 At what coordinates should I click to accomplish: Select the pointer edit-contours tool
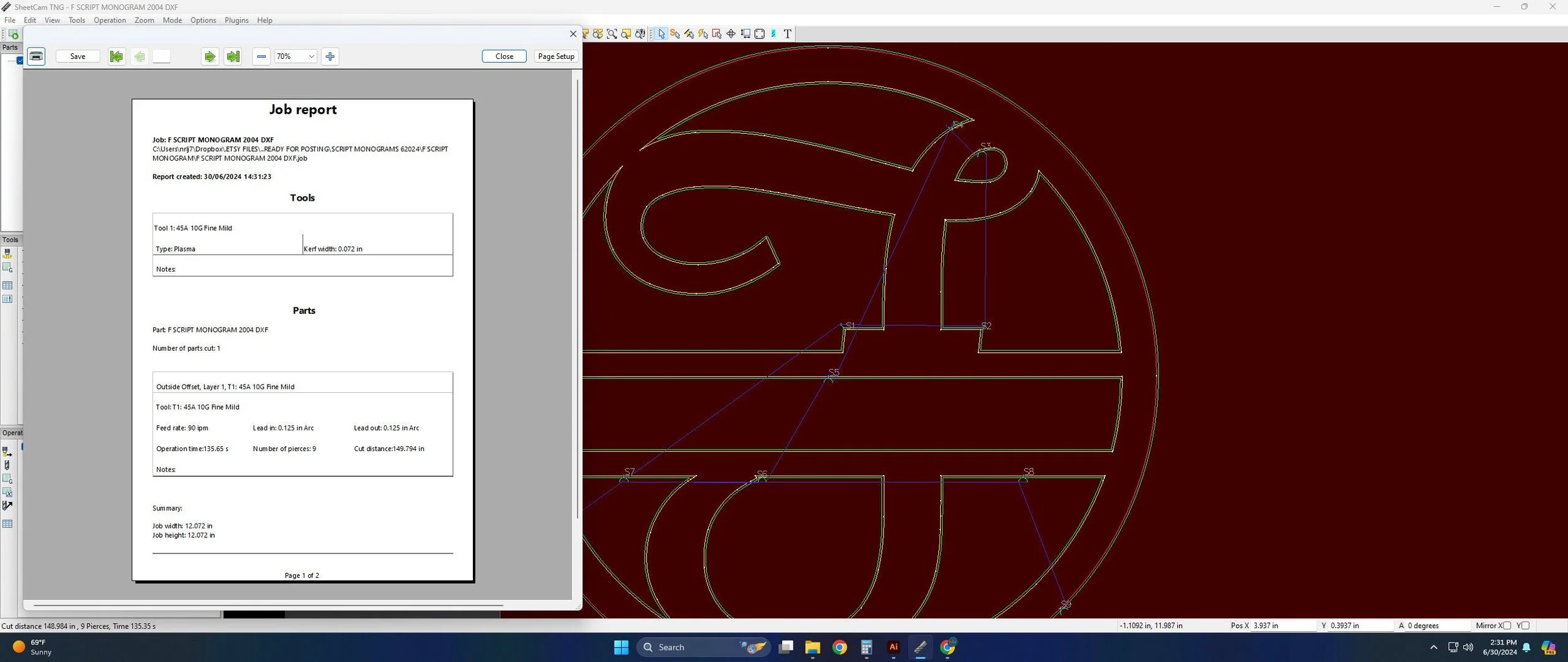click(661, 34)
